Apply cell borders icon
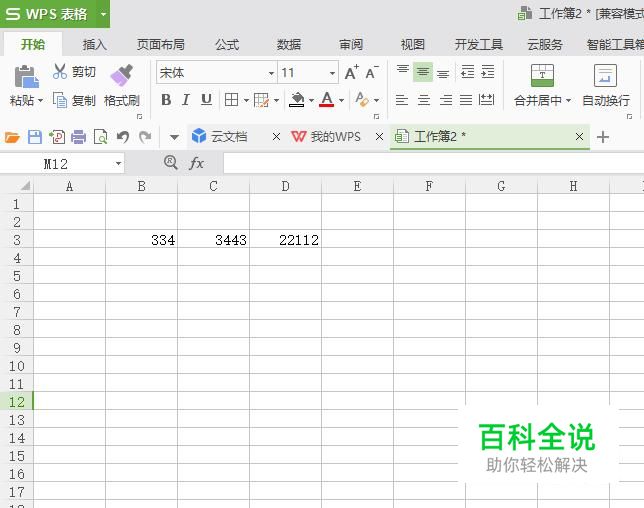 [x=232, y=100]
